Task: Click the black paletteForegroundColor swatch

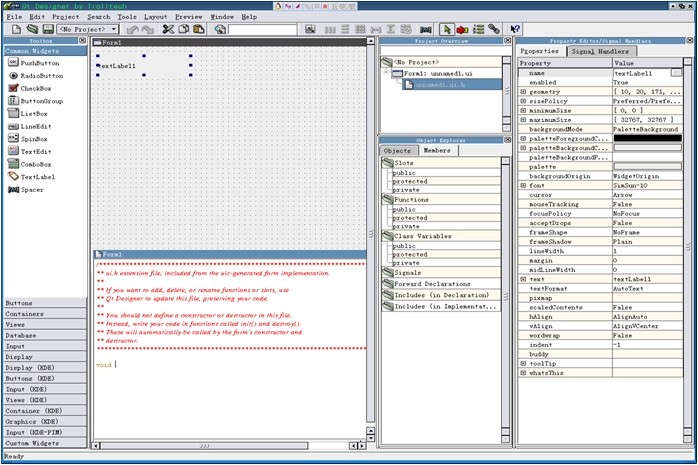Action: (647, 139)
